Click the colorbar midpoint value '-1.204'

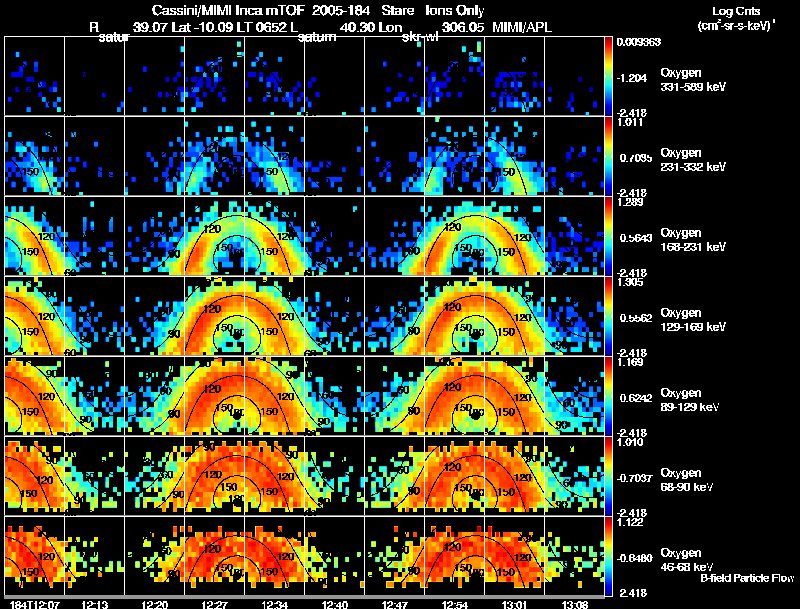[x=631, y=78]
